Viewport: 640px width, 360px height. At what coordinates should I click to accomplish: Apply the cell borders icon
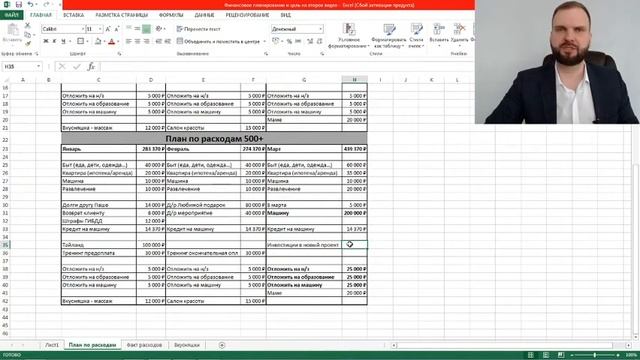tap(80, 41)
